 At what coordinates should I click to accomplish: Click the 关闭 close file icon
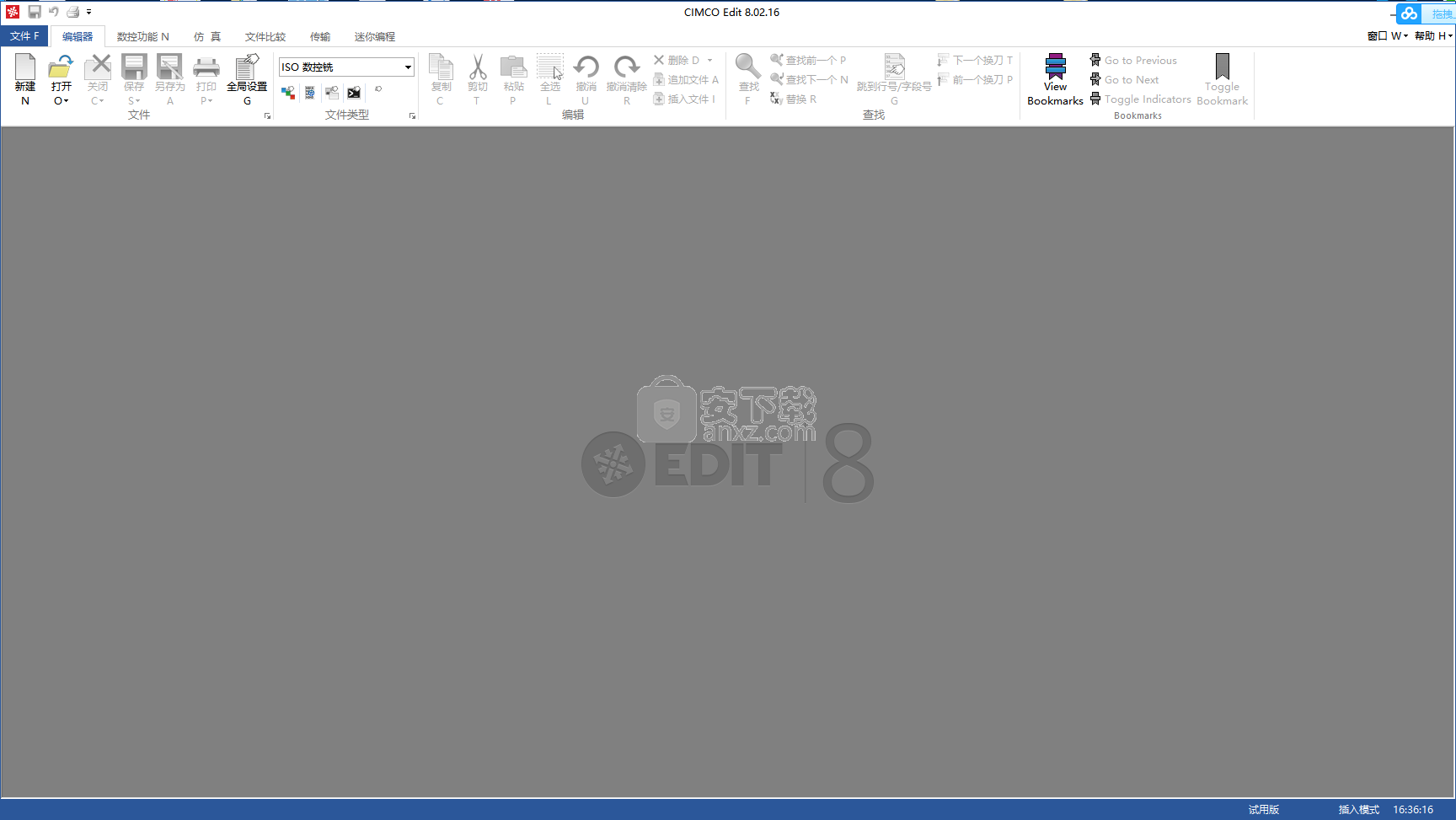pyautogui.click(x=98, y=67)
